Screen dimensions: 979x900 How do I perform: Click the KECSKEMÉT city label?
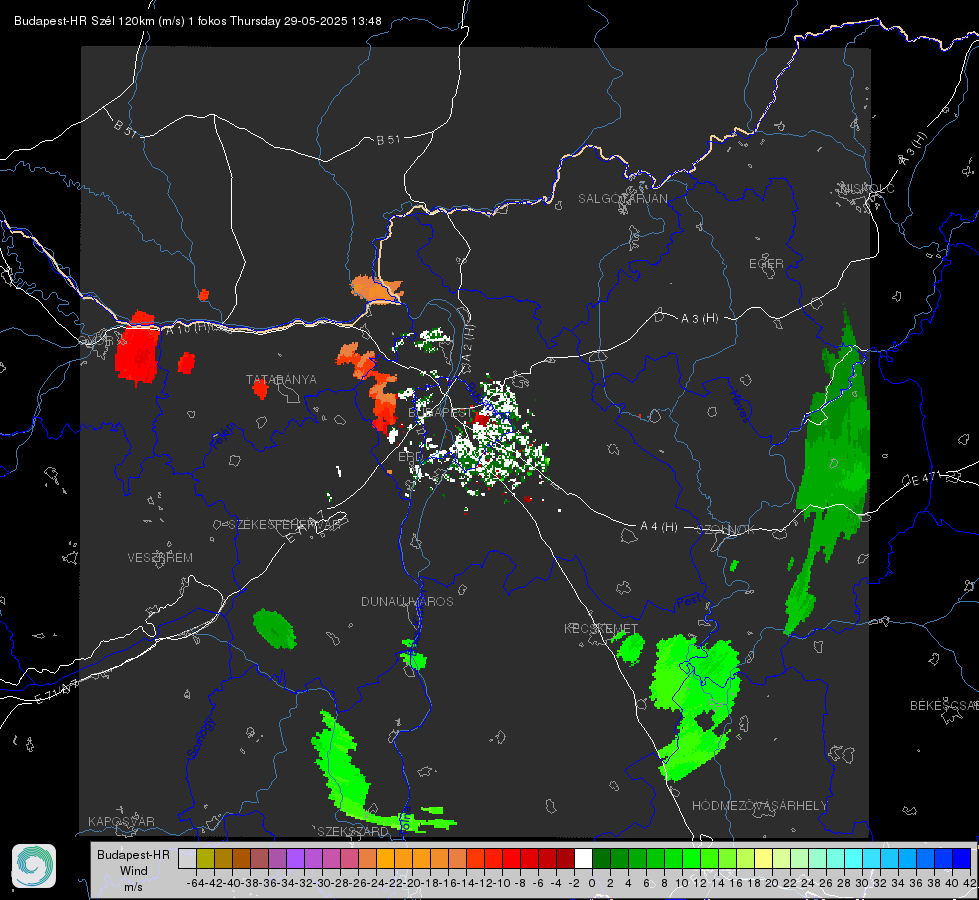pos(601,628)
